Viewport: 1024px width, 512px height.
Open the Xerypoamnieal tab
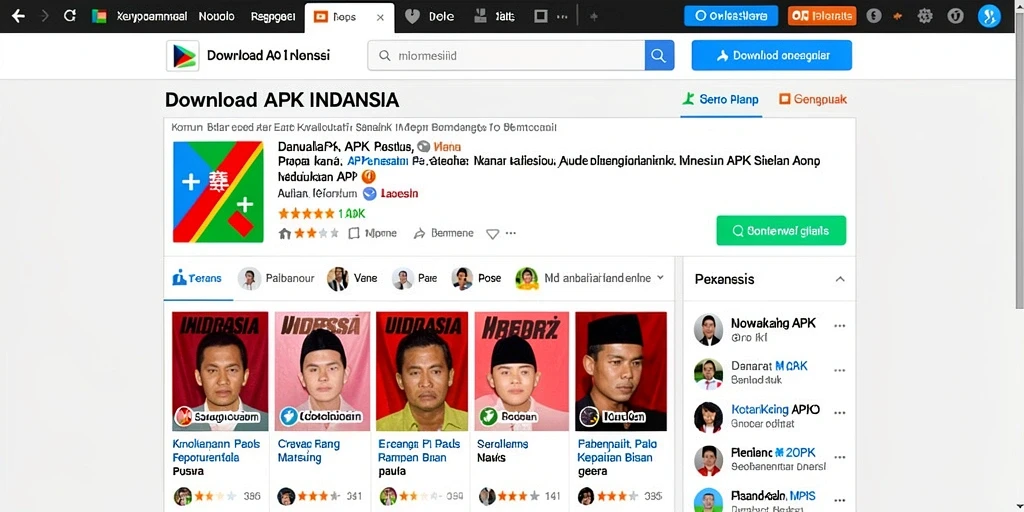click(x=152, y=16)
